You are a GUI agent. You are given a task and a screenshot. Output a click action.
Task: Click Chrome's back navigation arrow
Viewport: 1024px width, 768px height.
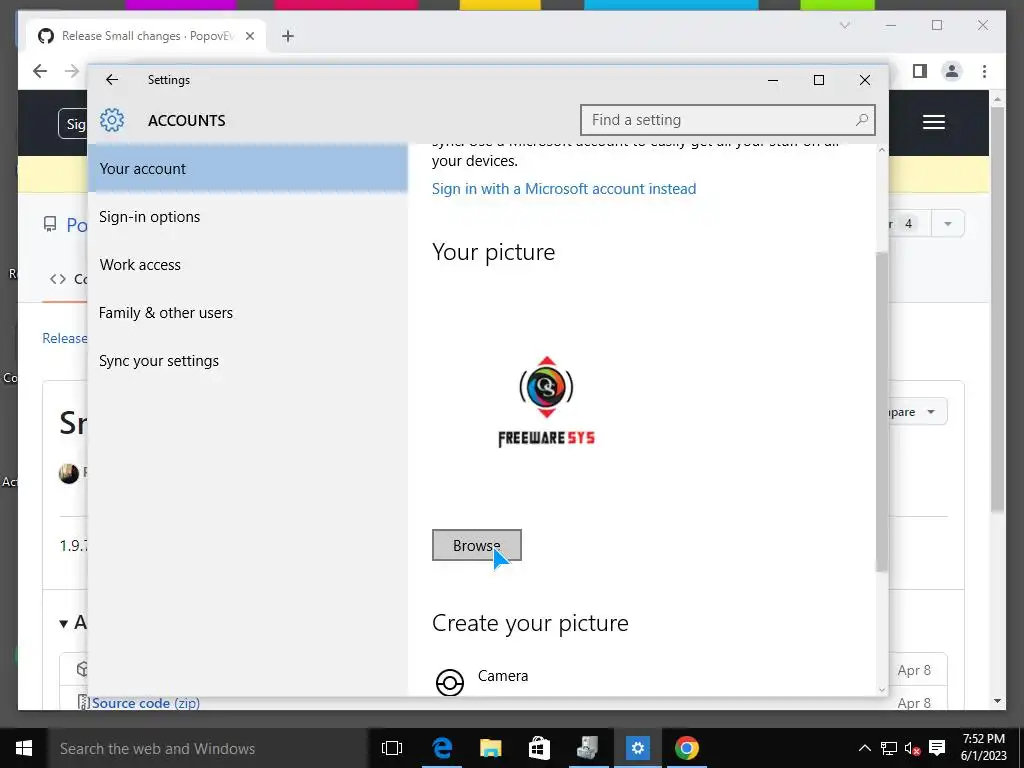[x=40, y=71]
